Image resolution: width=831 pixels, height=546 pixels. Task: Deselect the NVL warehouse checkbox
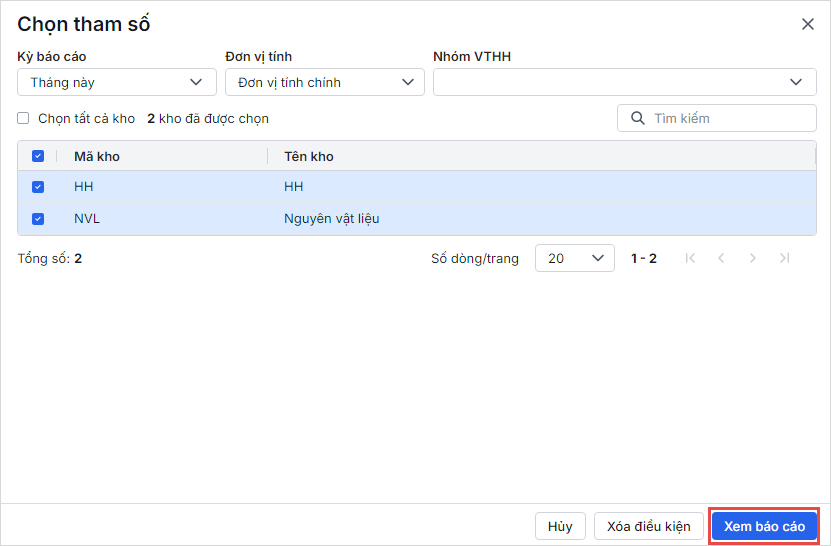(x=38, y=219)
